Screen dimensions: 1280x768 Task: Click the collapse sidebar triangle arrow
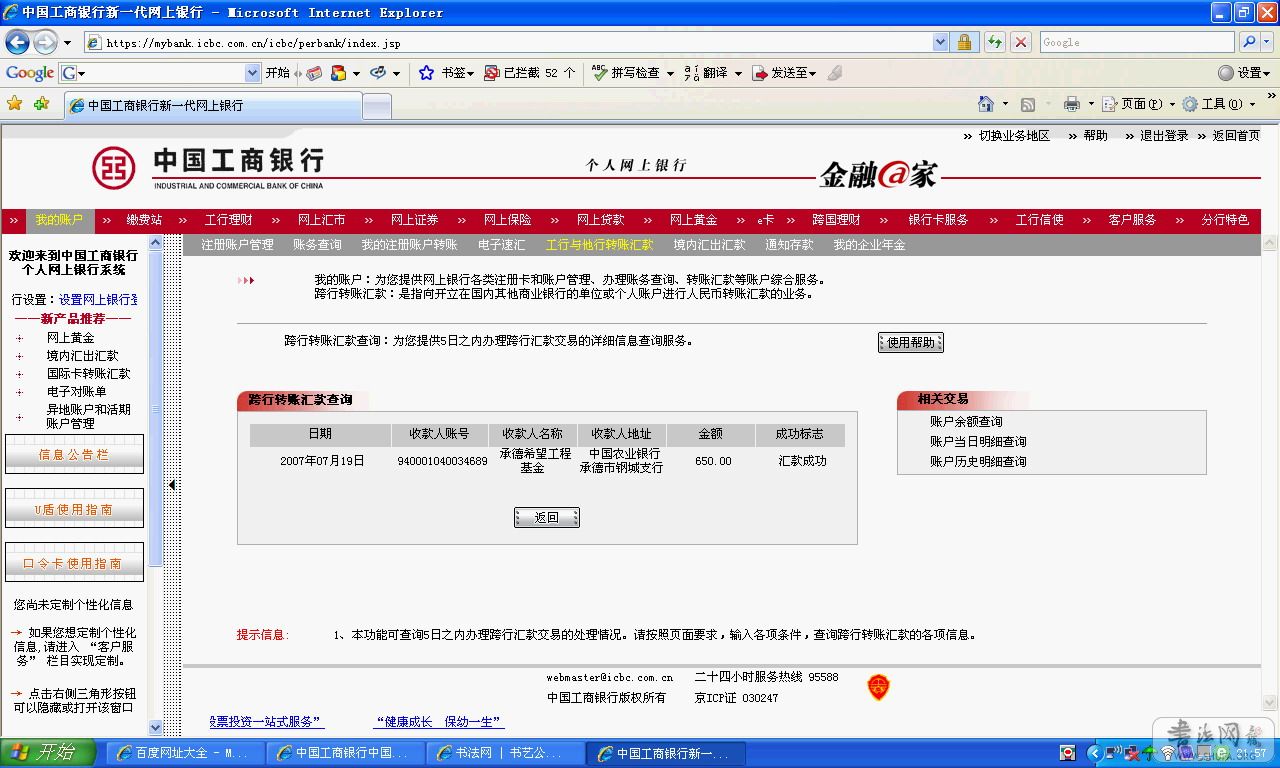172,485
